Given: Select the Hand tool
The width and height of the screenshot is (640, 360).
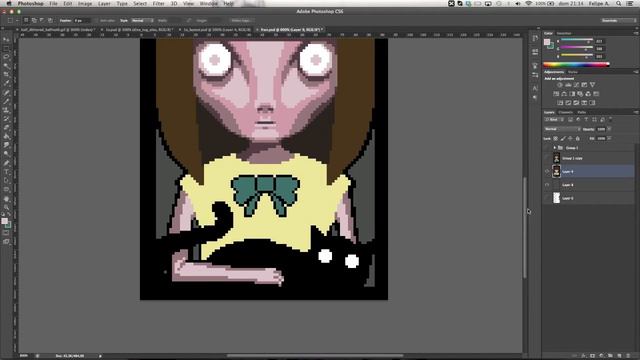Looking at the screenshot, I should pyautogui.click(x=6, y=199).
